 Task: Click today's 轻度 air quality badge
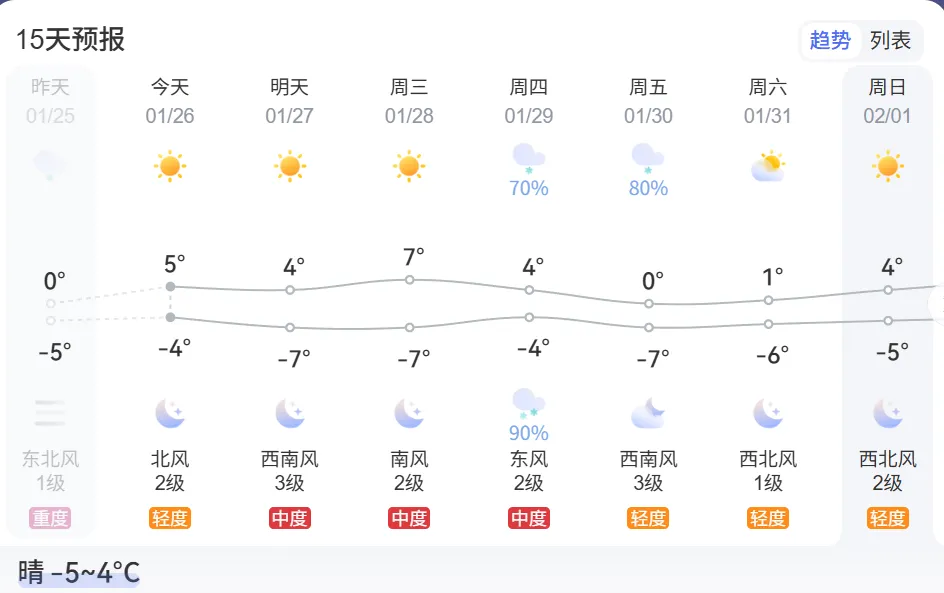point(170,518)
